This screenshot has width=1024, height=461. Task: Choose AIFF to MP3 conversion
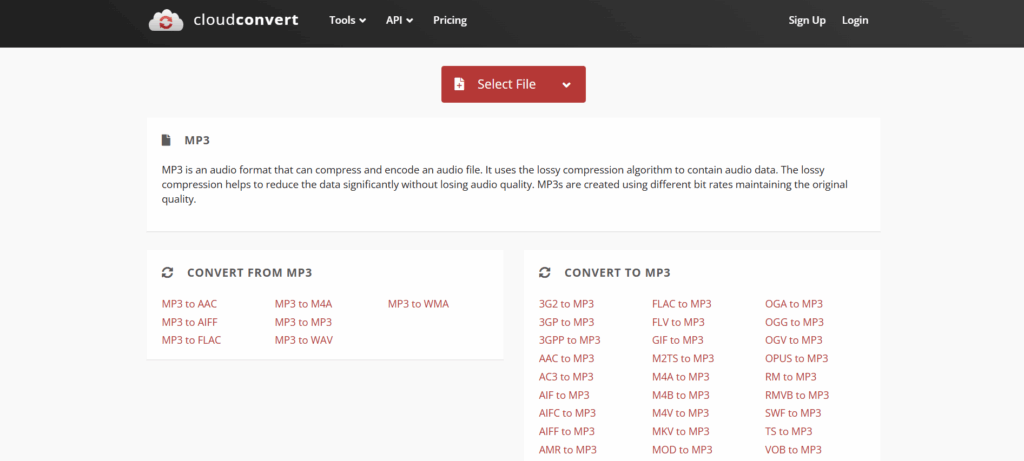567,432
